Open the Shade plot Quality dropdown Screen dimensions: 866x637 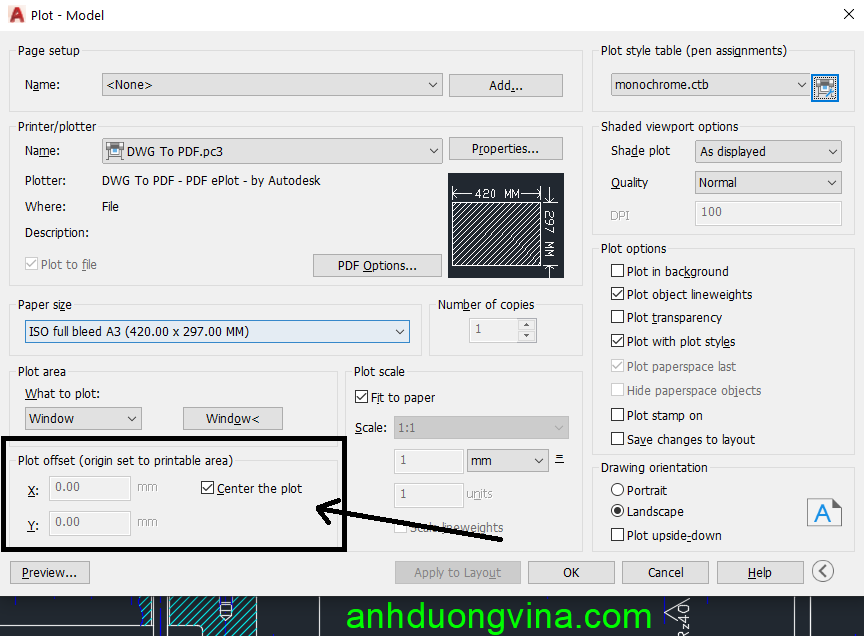[x=768, y=183]
